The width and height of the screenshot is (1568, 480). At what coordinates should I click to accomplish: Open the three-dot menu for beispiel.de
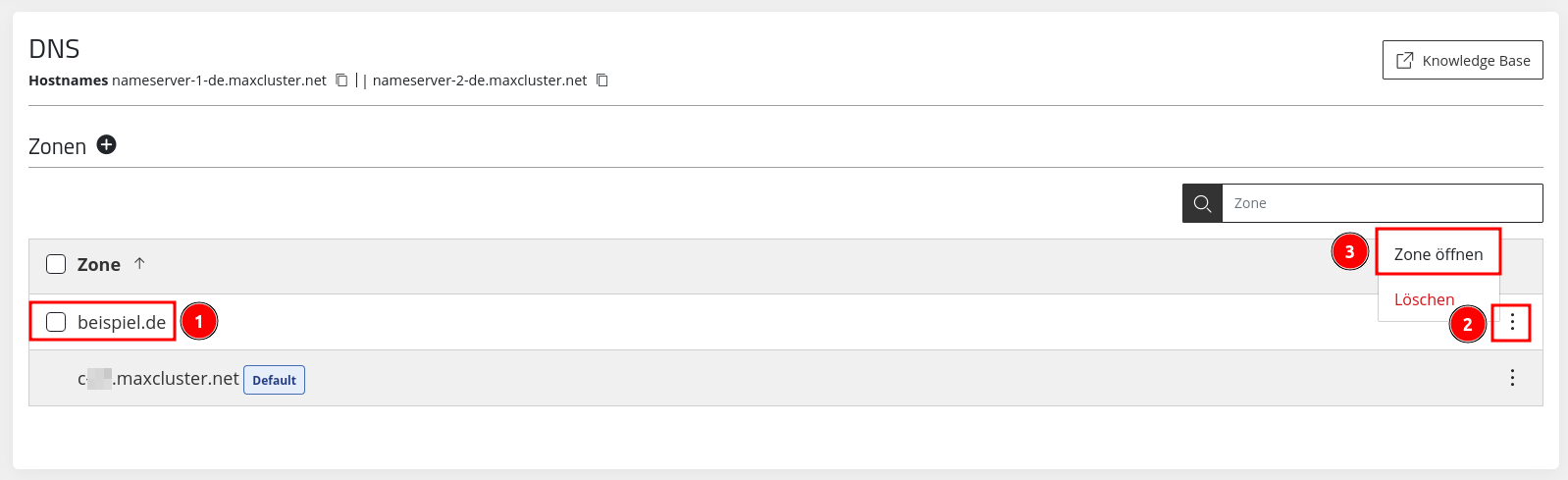pyautogui.click(x=1512, y=322)
